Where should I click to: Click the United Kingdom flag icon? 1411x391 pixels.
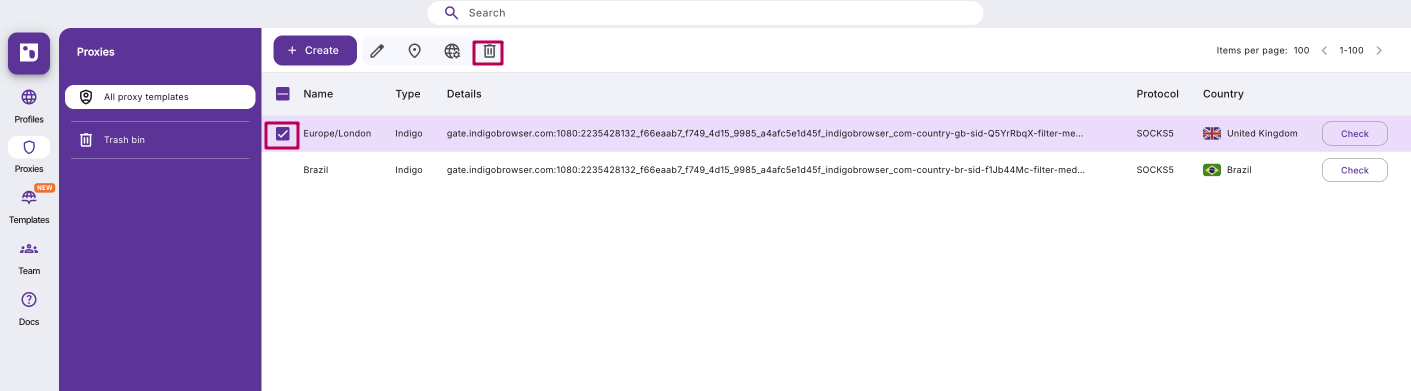pos(1212,133)
